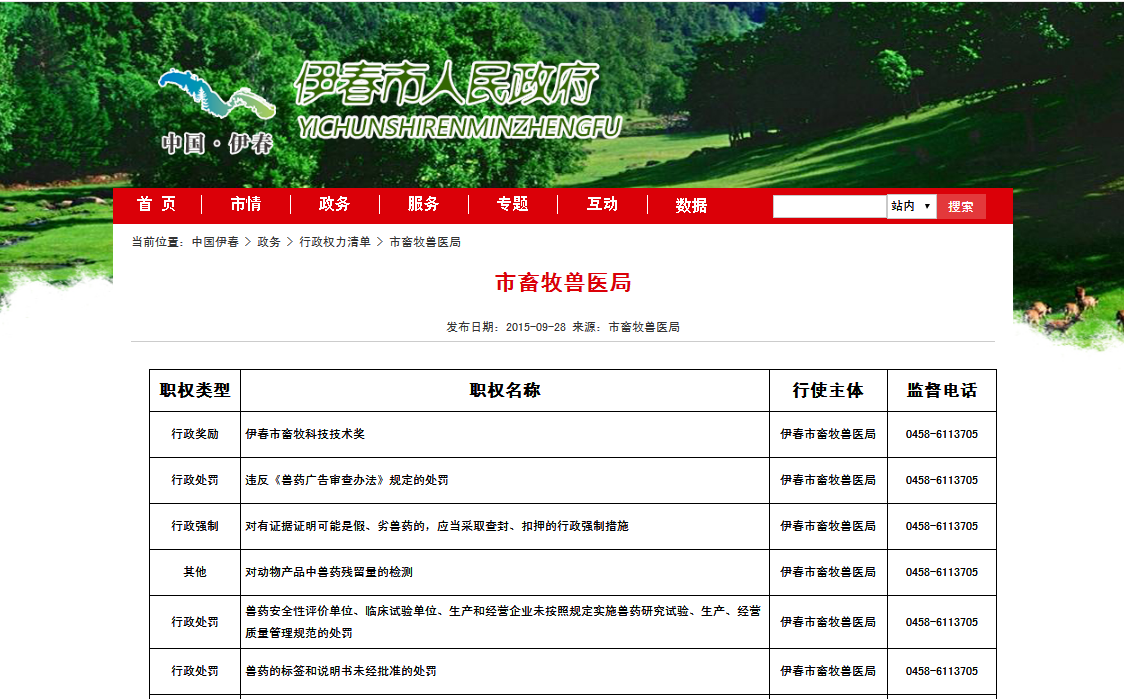Viewport: 1124px width, 699px height.
Task: Click the 监督电话 column header
Action: pos(942,391)
